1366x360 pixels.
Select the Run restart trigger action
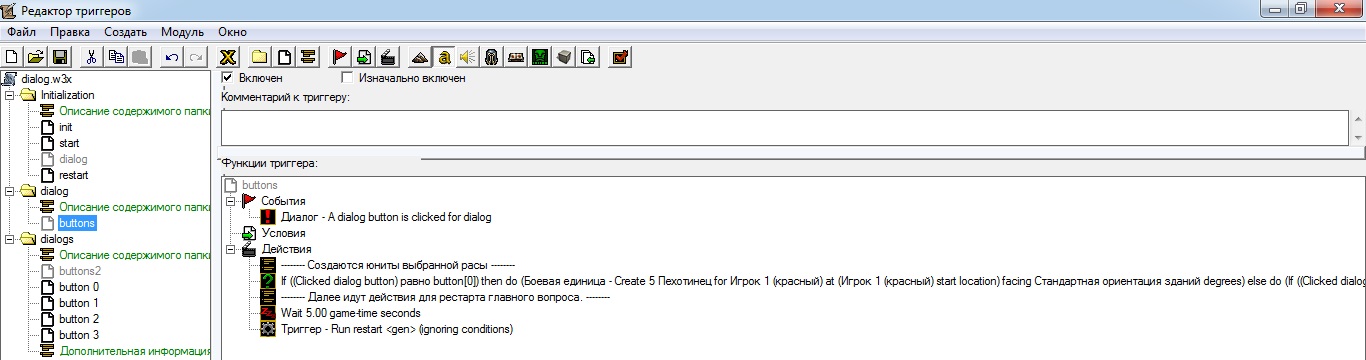coord(396,329)
